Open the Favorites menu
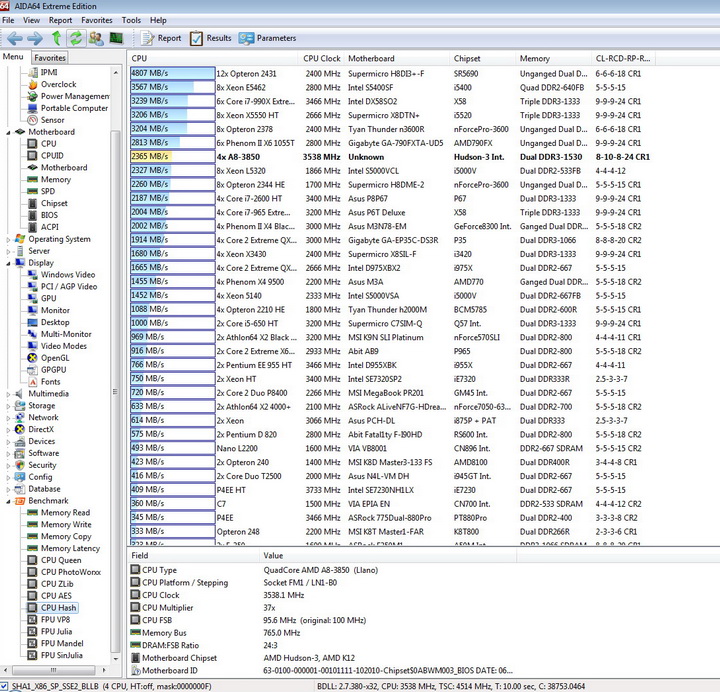This screenshot has width=720, height=692. (x=96, y=20)
